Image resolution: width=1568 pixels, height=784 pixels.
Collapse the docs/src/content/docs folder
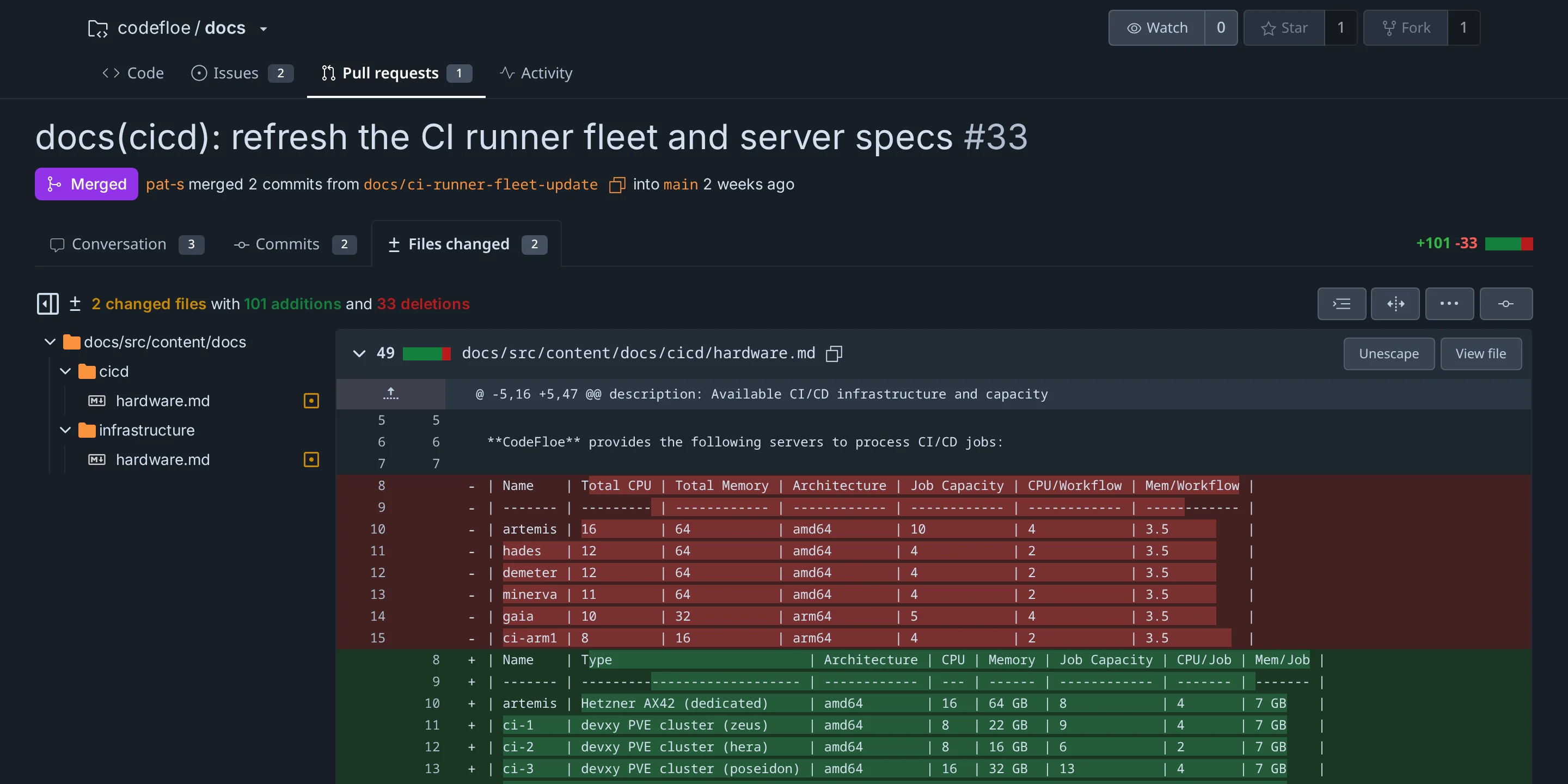50,342
